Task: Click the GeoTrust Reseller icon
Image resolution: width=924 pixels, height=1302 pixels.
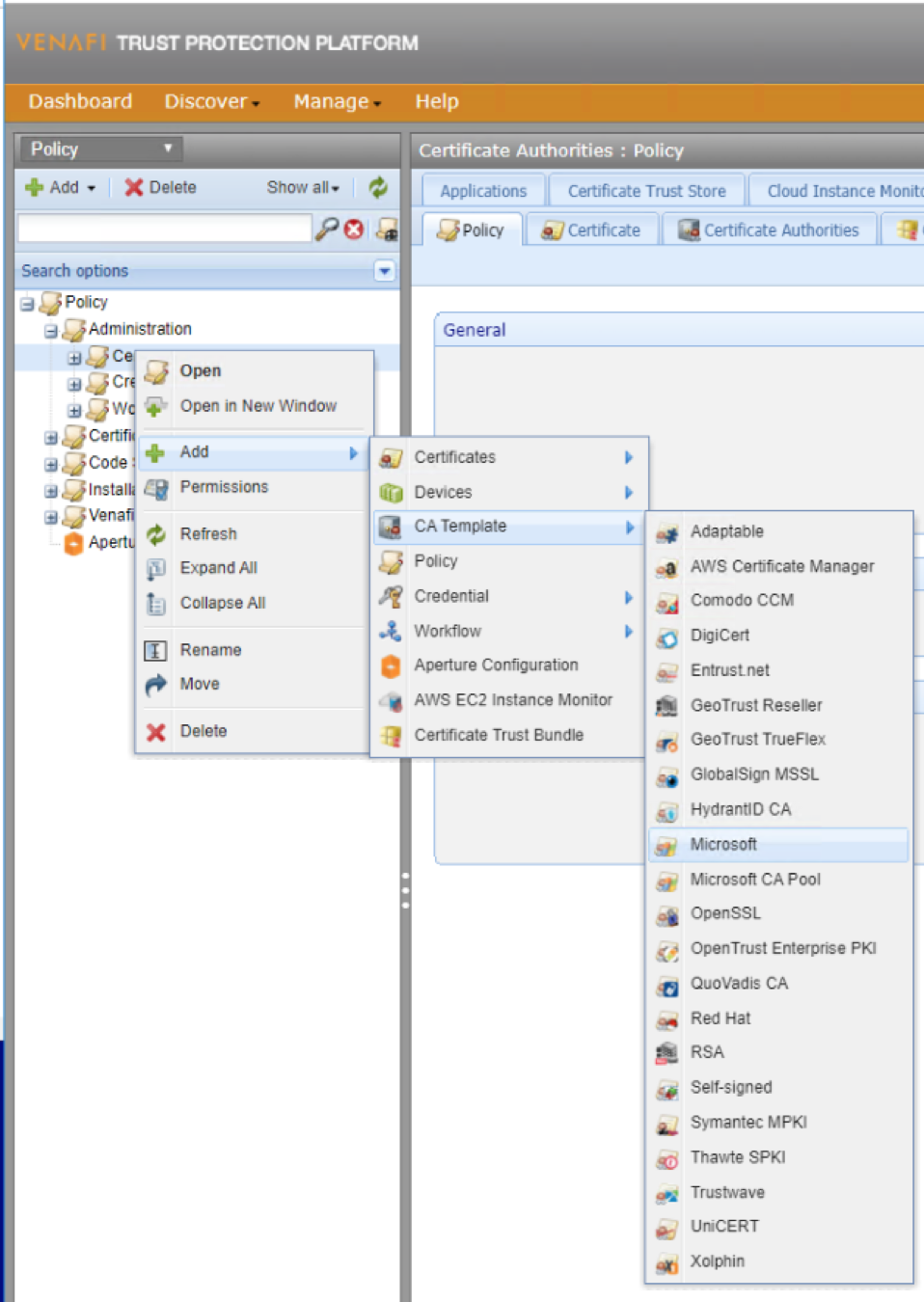Action: (x=666, y=706)
